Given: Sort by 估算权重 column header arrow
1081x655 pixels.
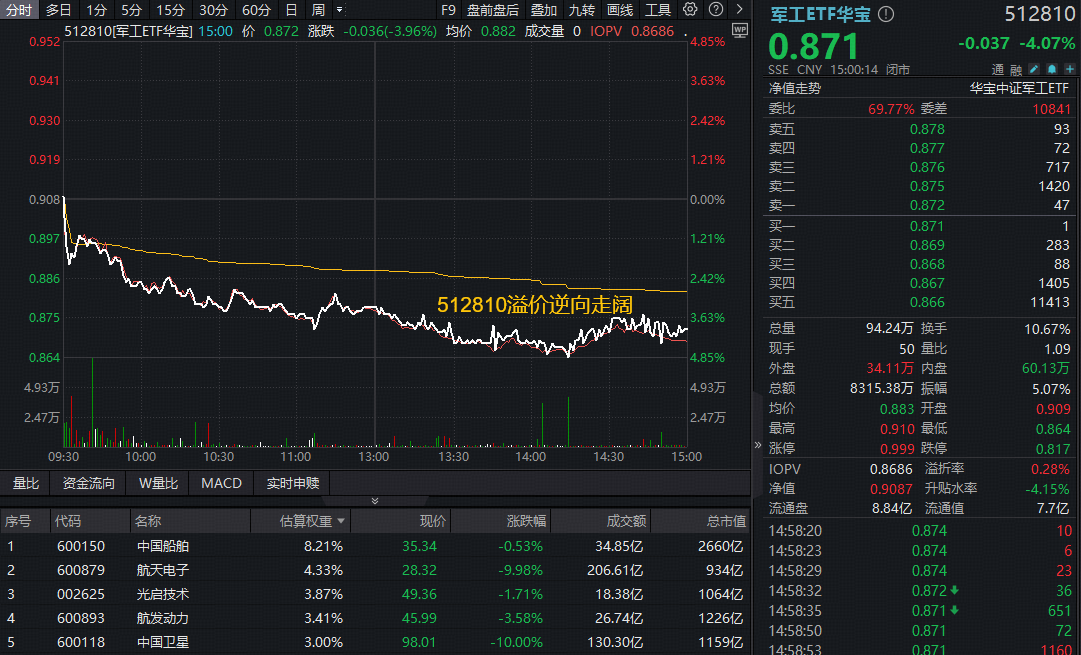Looking at the screenshot, I should [x=342, y=521].
